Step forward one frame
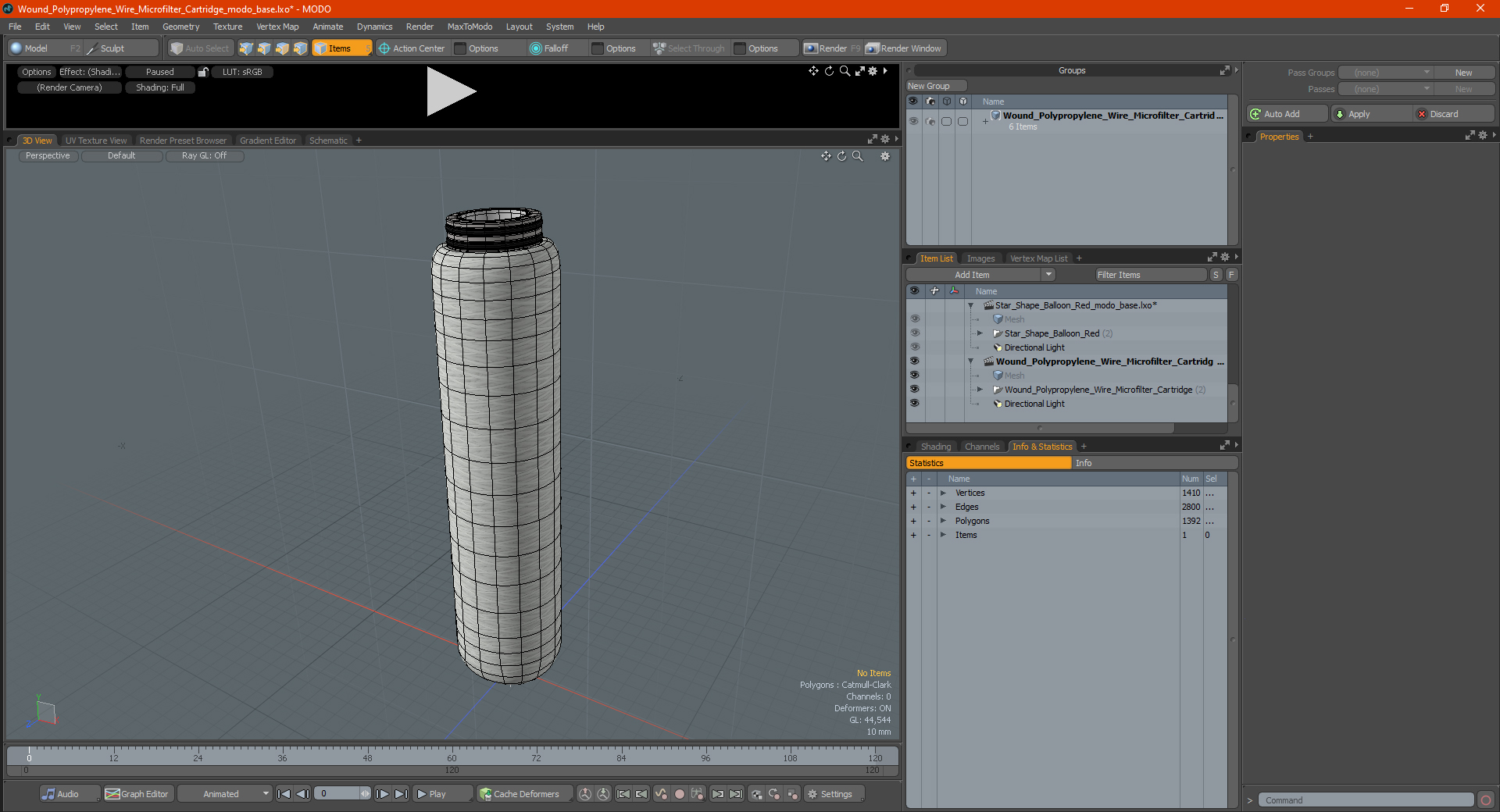The image size is (1500, 812). [382, 794]
